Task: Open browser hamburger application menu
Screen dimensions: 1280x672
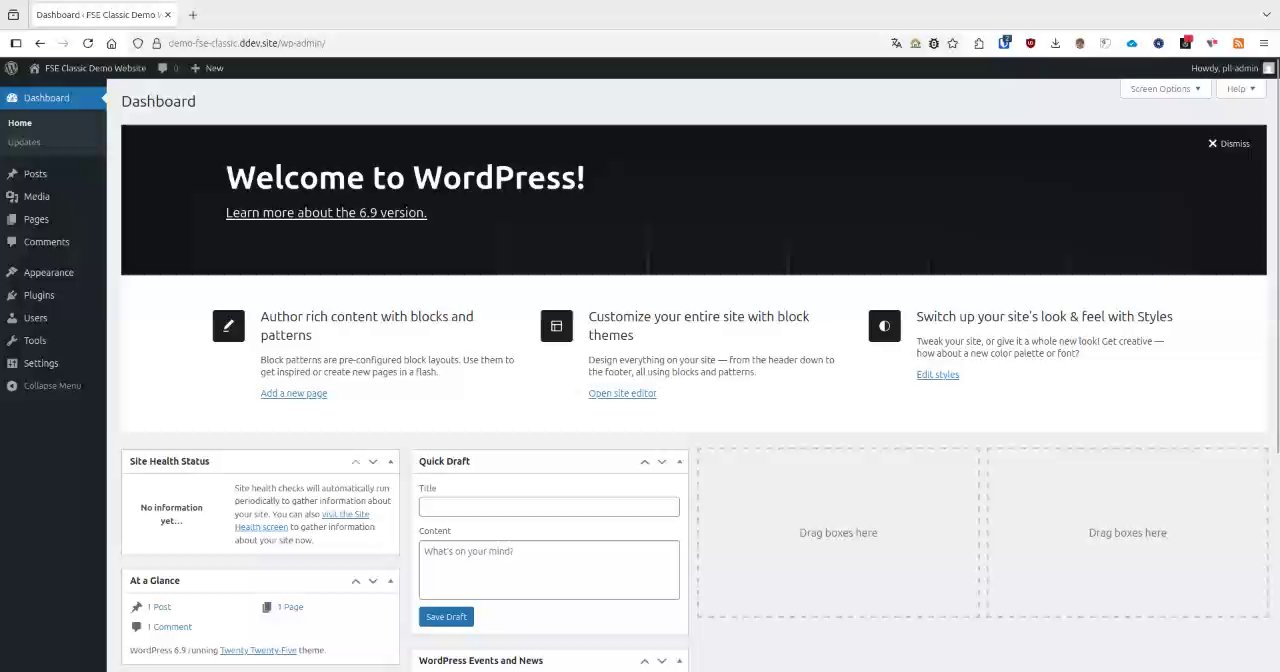Action: pyautogui.click(x=1264, y=43)
